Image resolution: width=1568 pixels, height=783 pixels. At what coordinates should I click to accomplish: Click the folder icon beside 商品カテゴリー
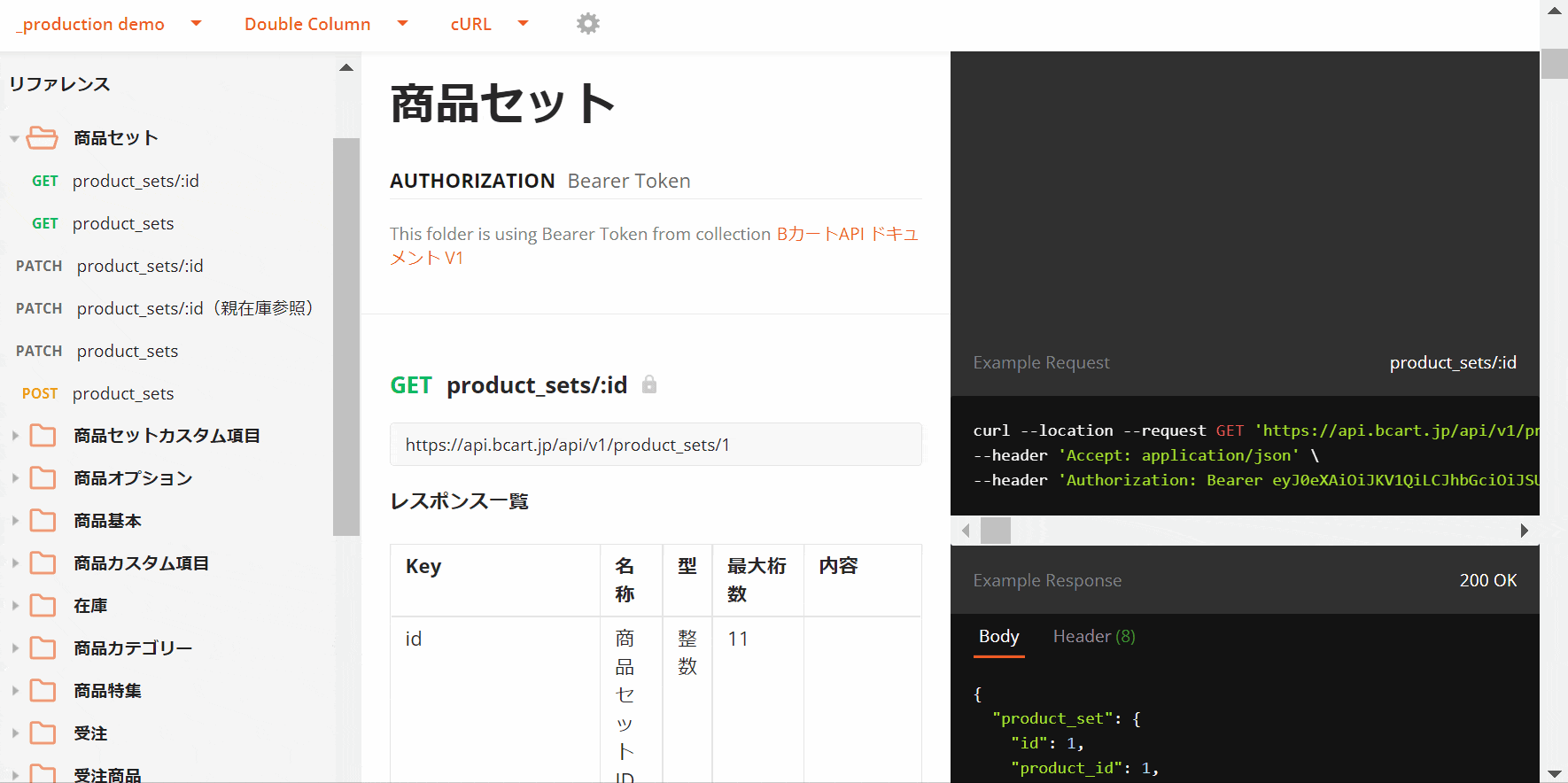pyautogui.click(x=43, y=648)
